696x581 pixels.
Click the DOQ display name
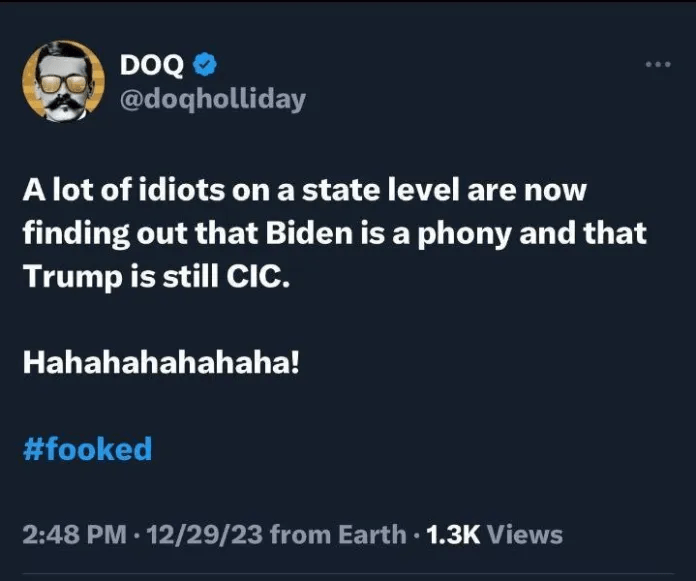151,66
